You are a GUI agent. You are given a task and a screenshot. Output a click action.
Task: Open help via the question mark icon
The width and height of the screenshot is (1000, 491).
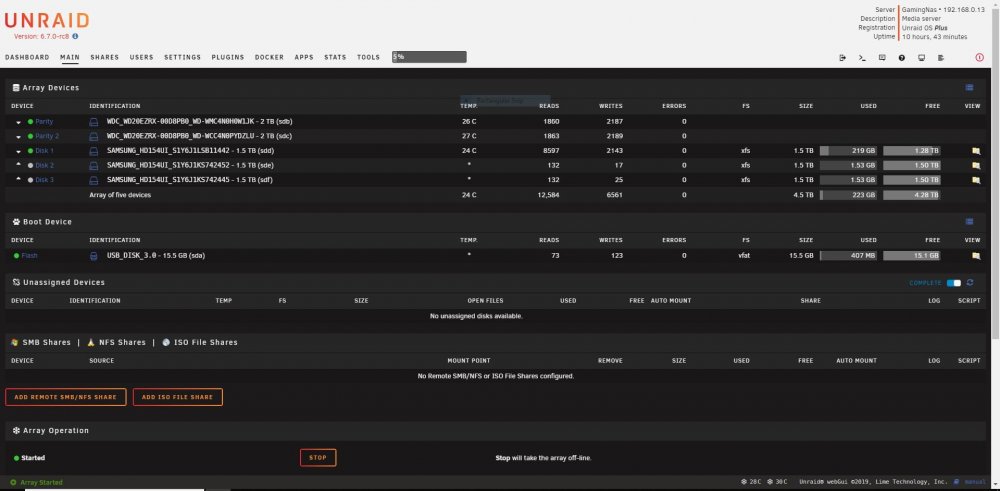coord(902,57)
